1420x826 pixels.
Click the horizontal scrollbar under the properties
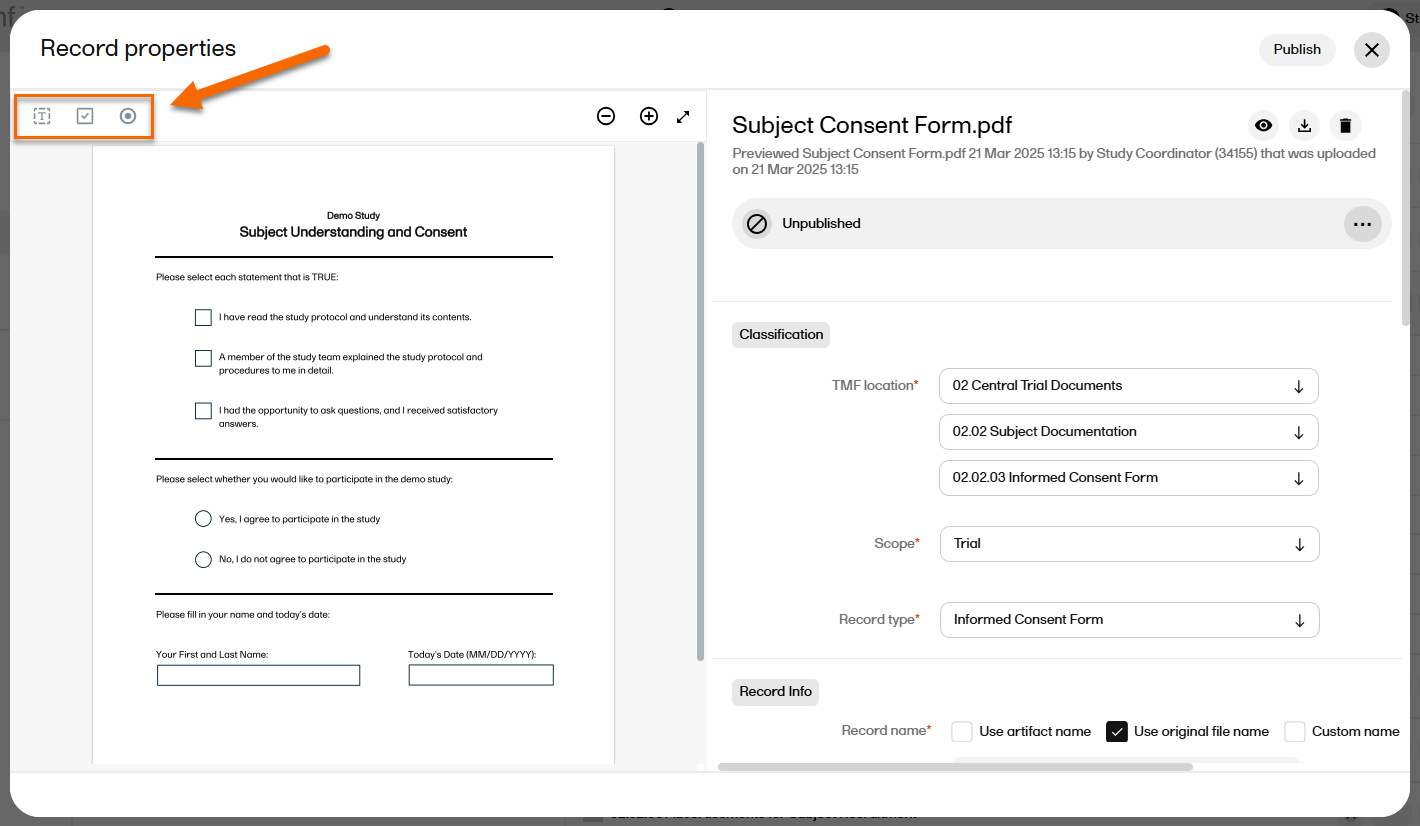[x=955, y=767]
